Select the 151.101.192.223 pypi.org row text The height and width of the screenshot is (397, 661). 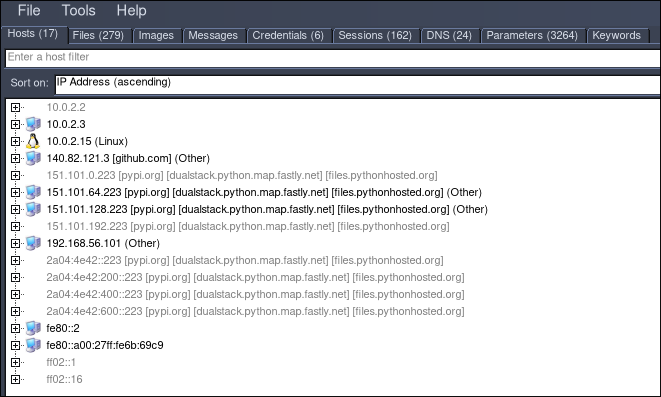coord(248,226)
